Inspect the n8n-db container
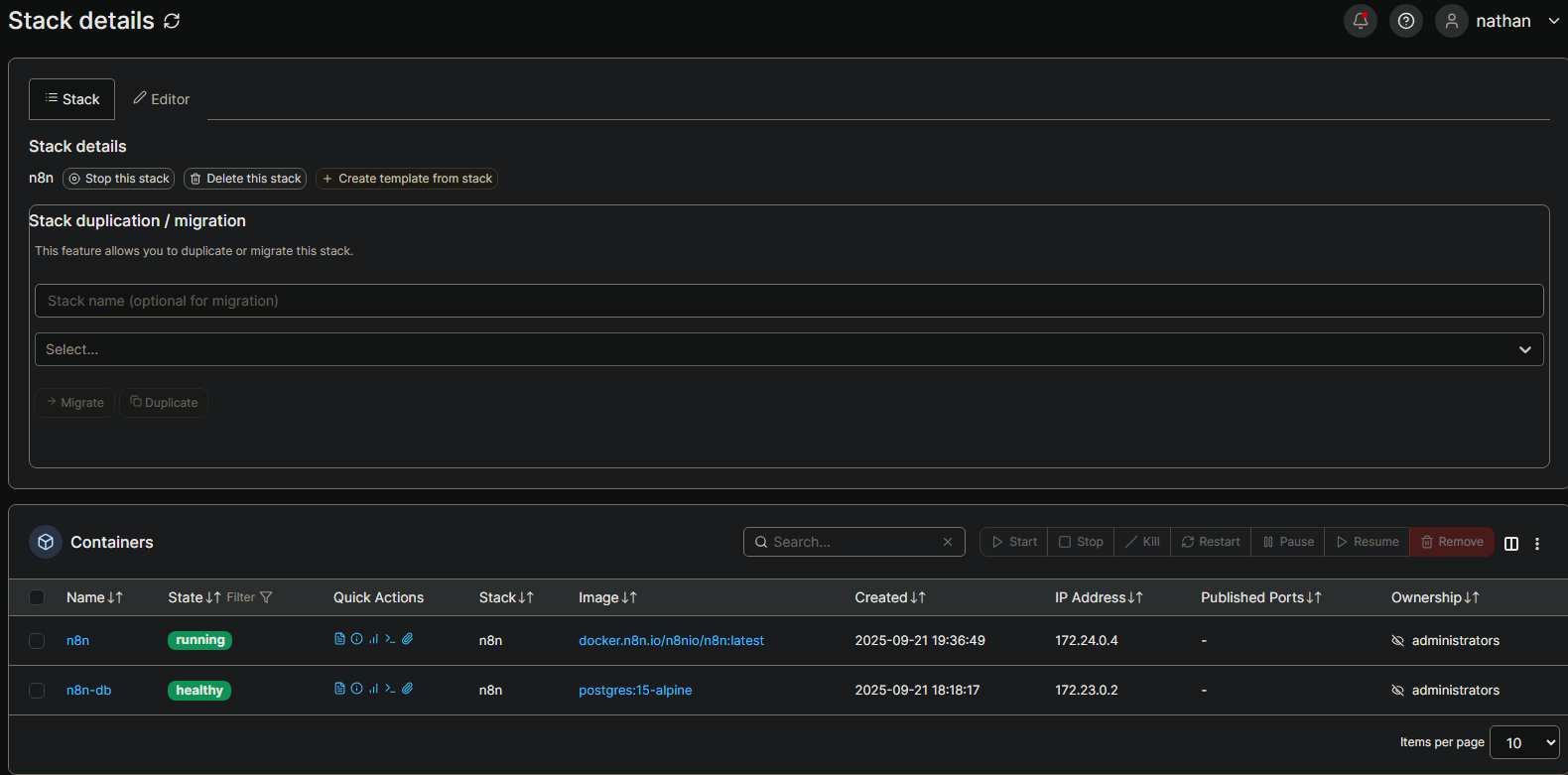 [x=356, y=689]
